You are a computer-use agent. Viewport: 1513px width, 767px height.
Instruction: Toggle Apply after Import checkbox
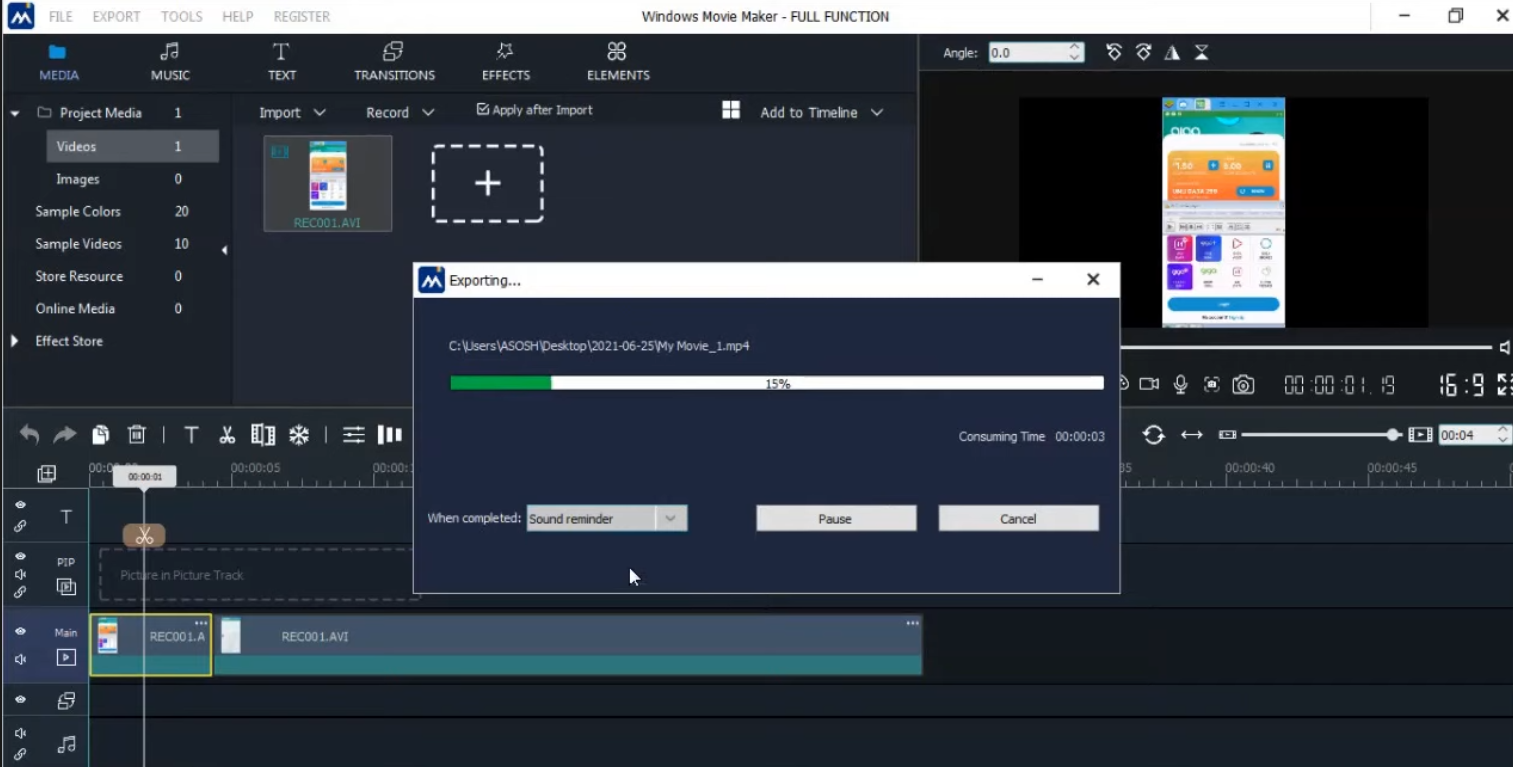coord(483,110)
